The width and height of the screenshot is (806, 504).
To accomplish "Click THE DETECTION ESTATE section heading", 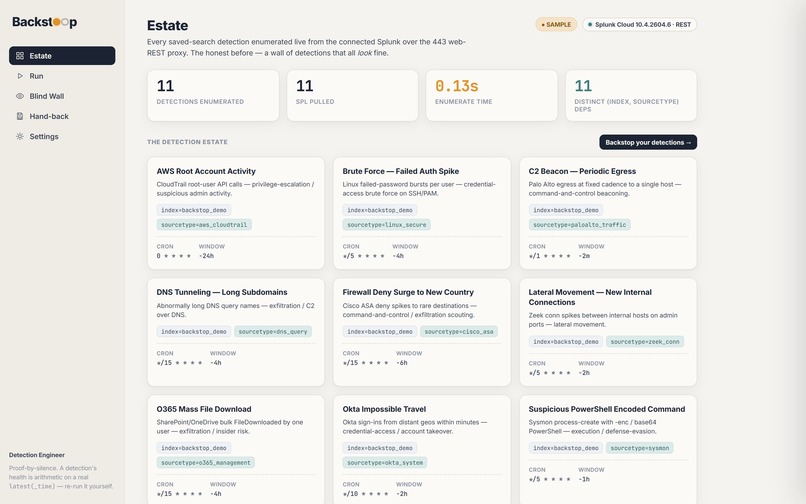I will coord(187,142).
